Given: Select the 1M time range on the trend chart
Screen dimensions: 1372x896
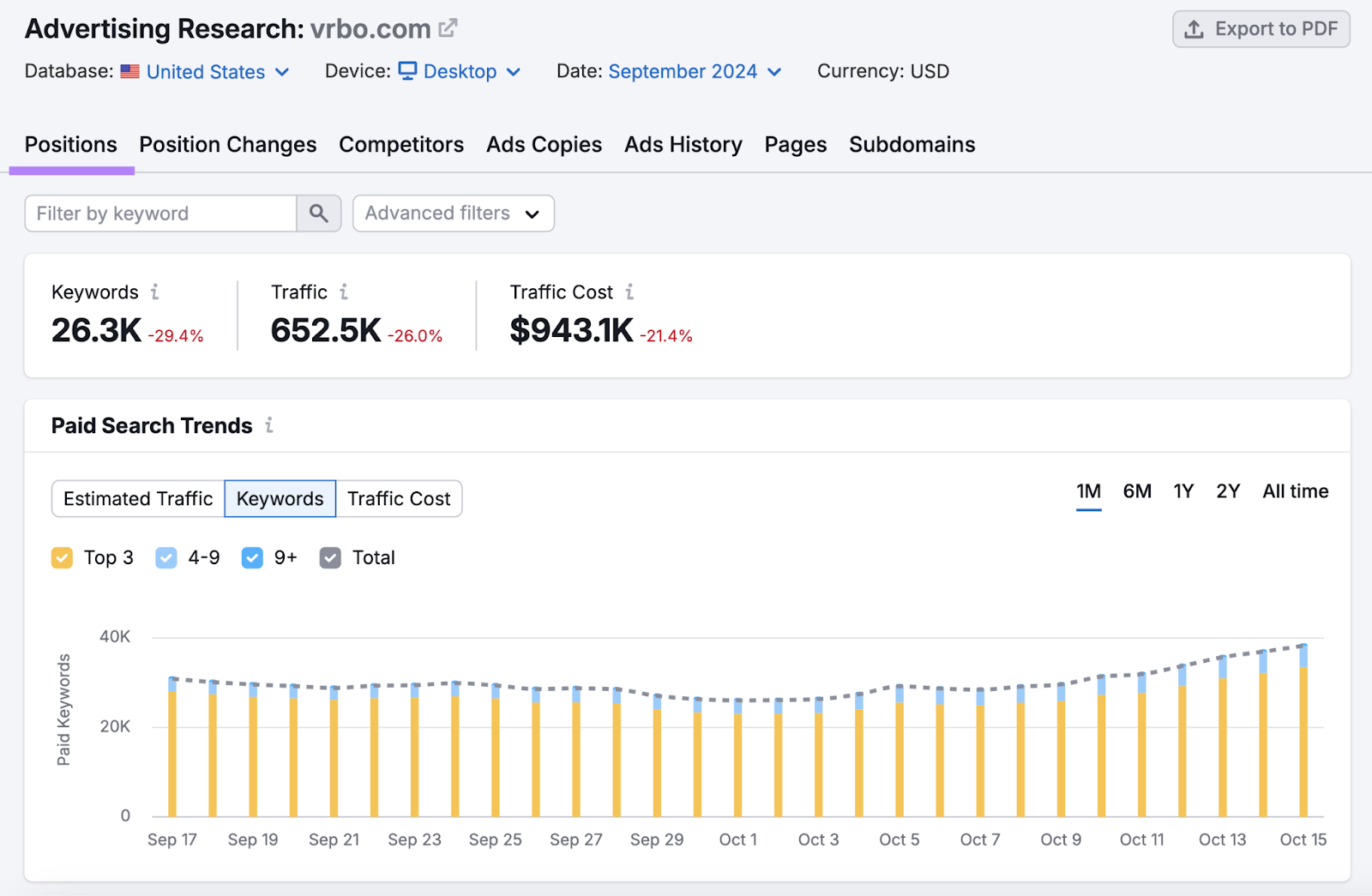Looking at the screenshot, I should click(1087, 491).
